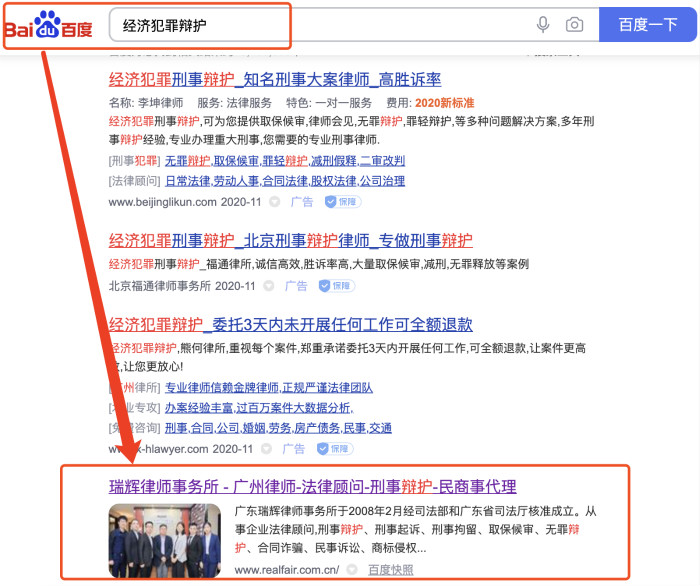Click 保障 shield badge on hlawyer.com result
Viewport: 700px width, 586px height.
click(x=335, y=449)
